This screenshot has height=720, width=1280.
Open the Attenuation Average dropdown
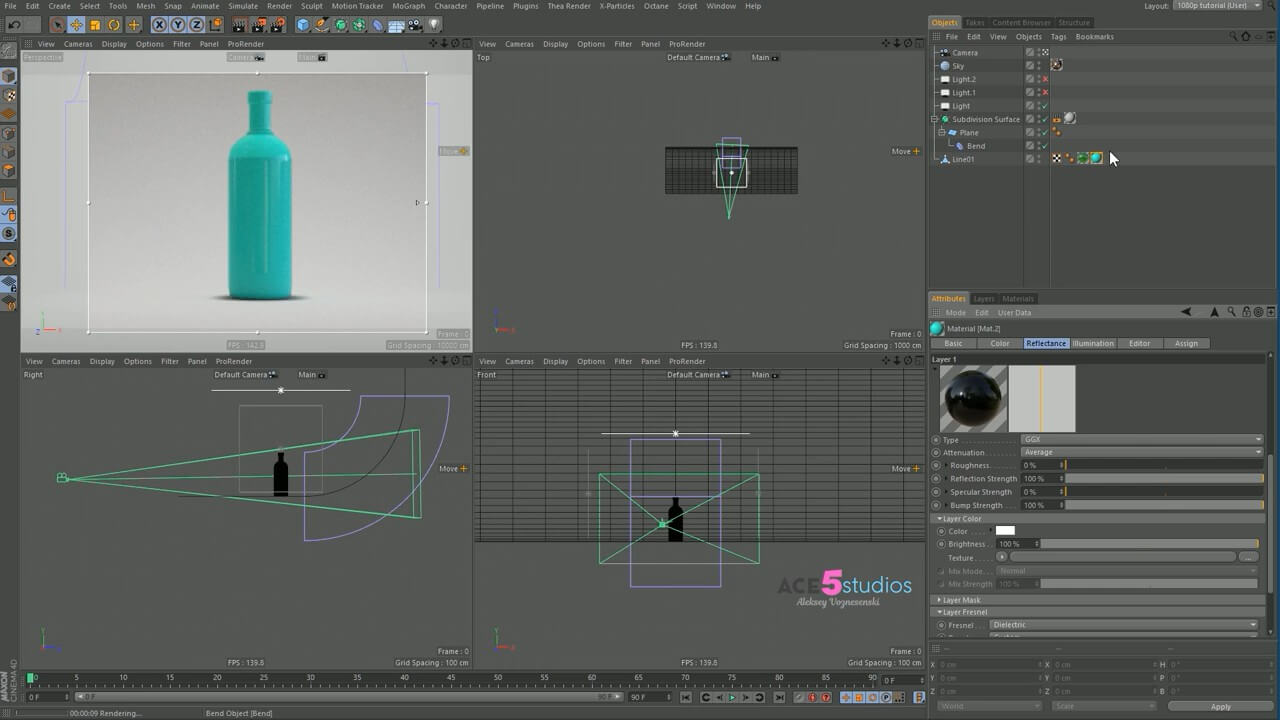1141,452
